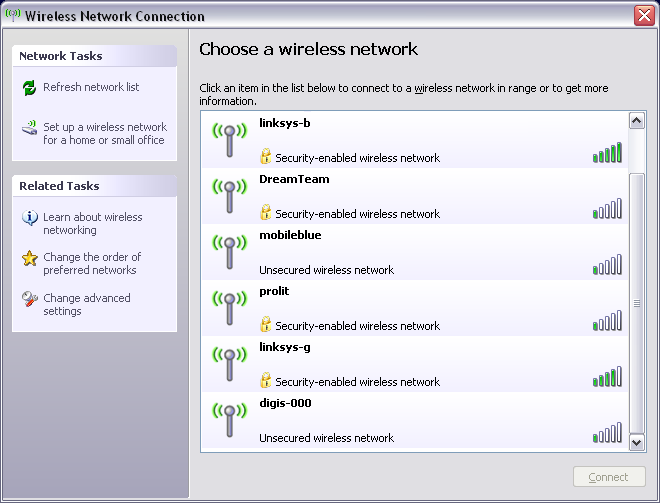The image size is (660, 503).
Task: Open Refresh network list link
Action: pos(91,88)
